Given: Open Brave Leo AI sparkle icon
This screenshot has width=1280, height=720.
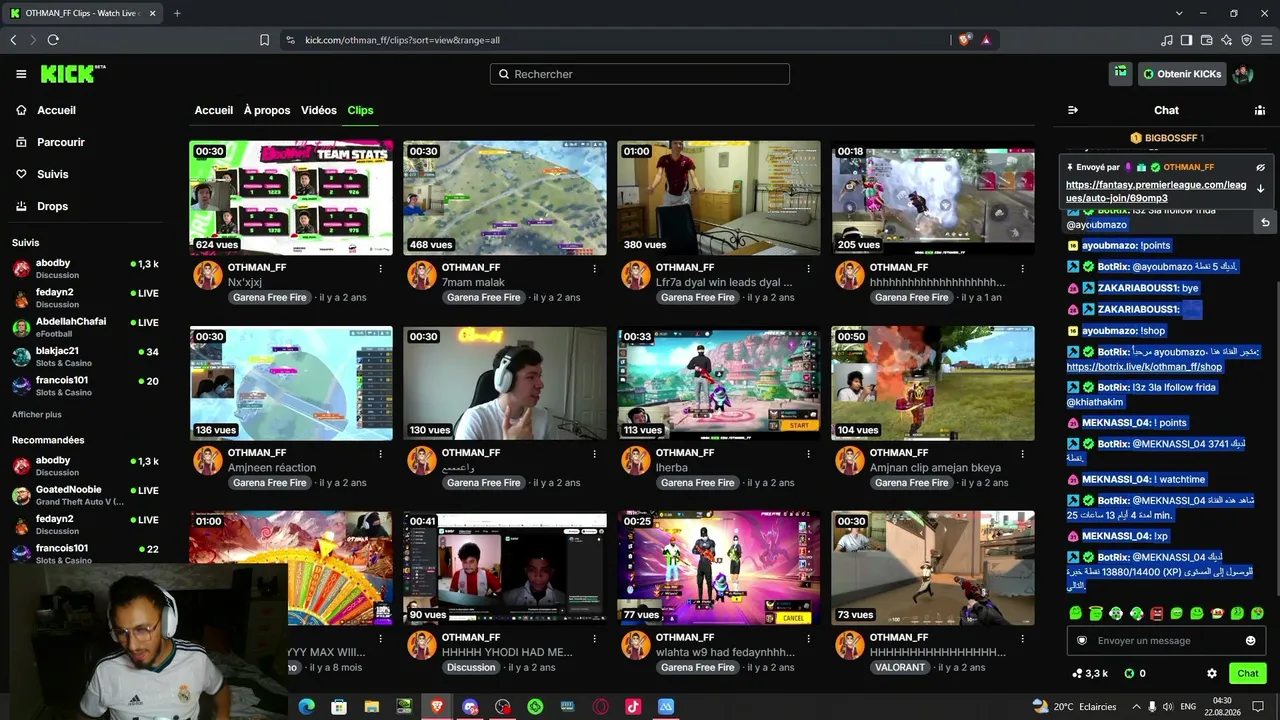Looking at the screenshot, I should [x=1226, y=40].
